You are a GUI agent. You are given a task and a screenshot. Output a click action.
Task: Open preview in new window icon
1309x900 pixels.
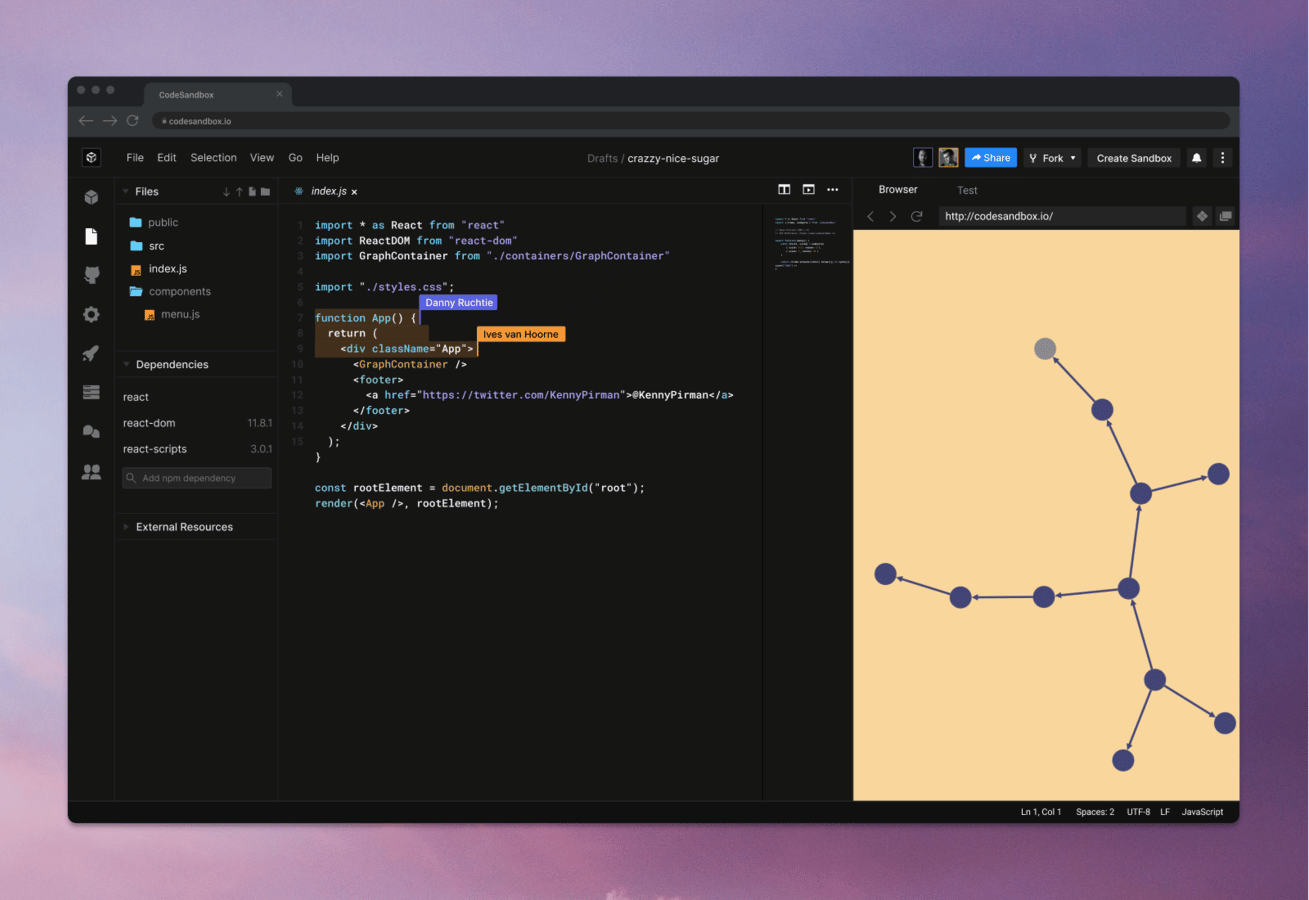[1225, 216]
